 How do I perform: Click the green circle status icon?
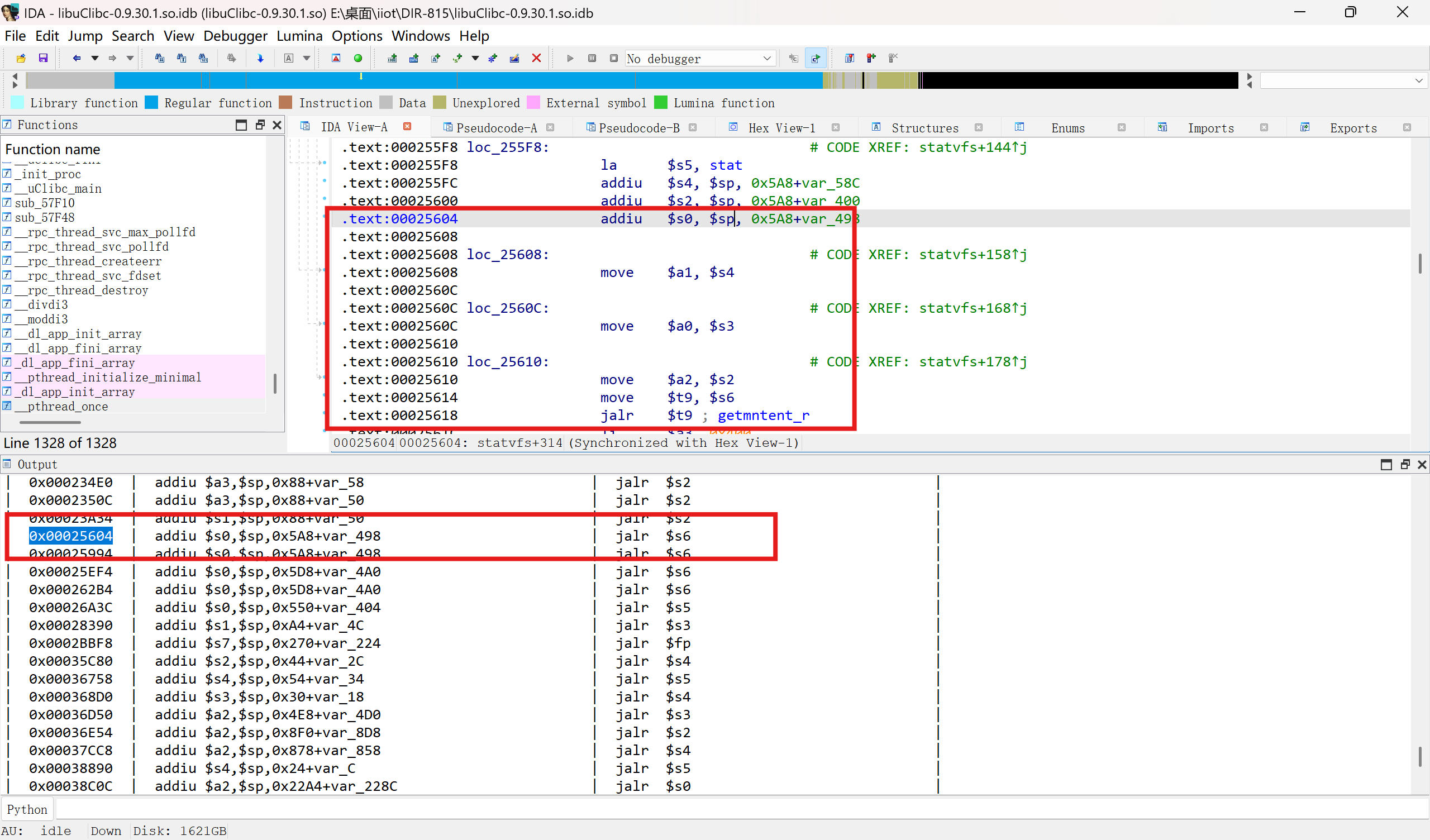358,58
